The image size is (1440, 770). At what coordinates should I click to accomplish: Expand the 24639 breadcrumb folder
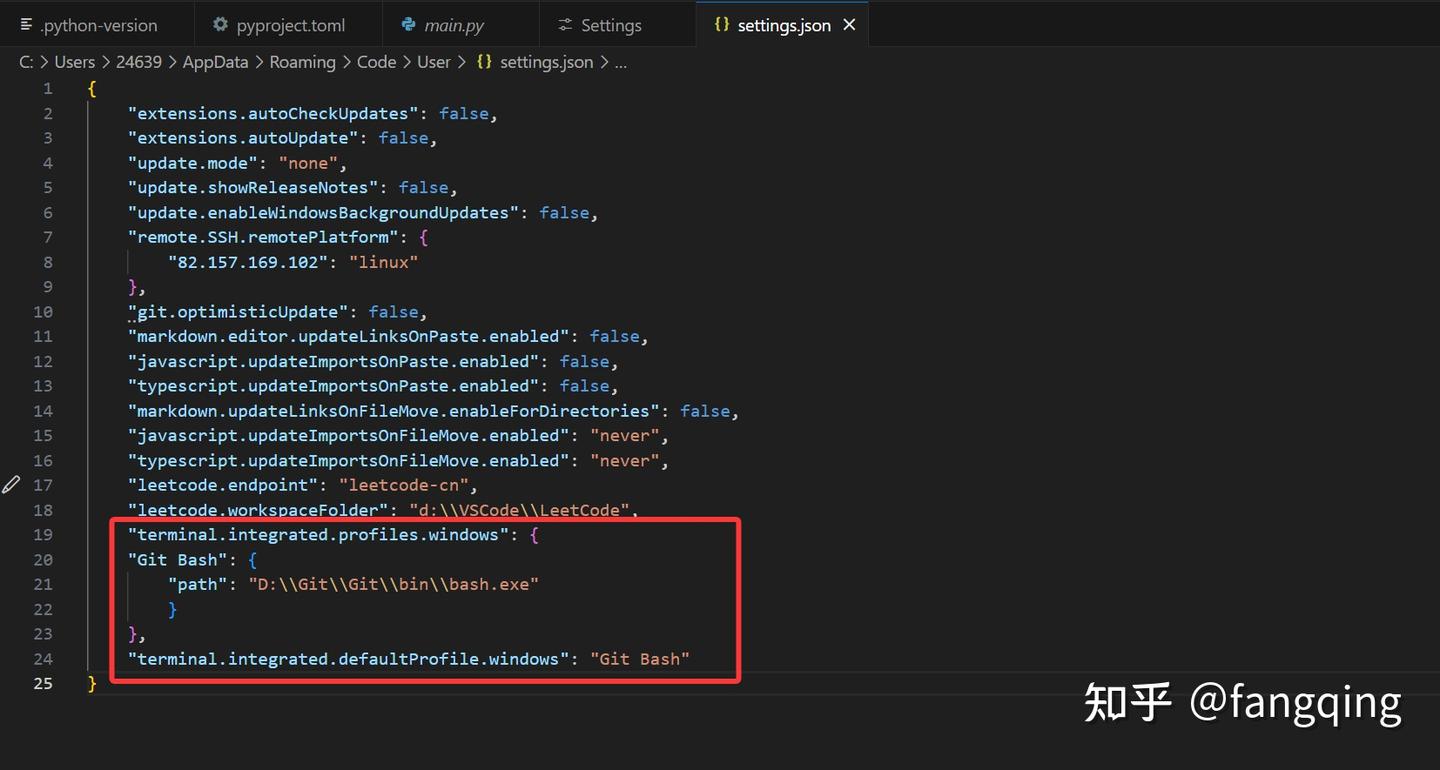[139, 62]
